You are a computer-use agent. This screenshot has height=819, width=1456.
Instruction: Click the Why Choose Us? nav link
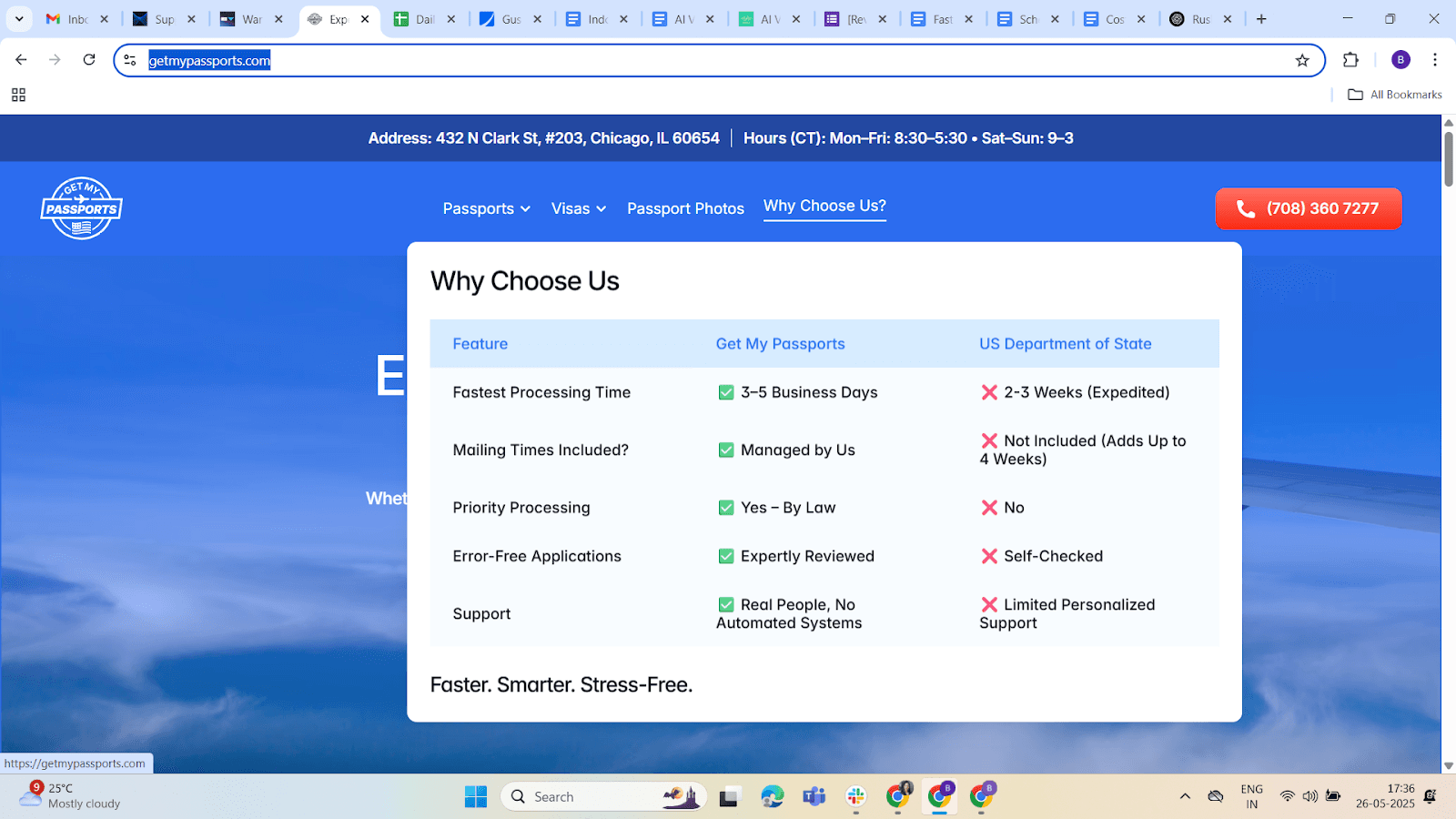824,207
